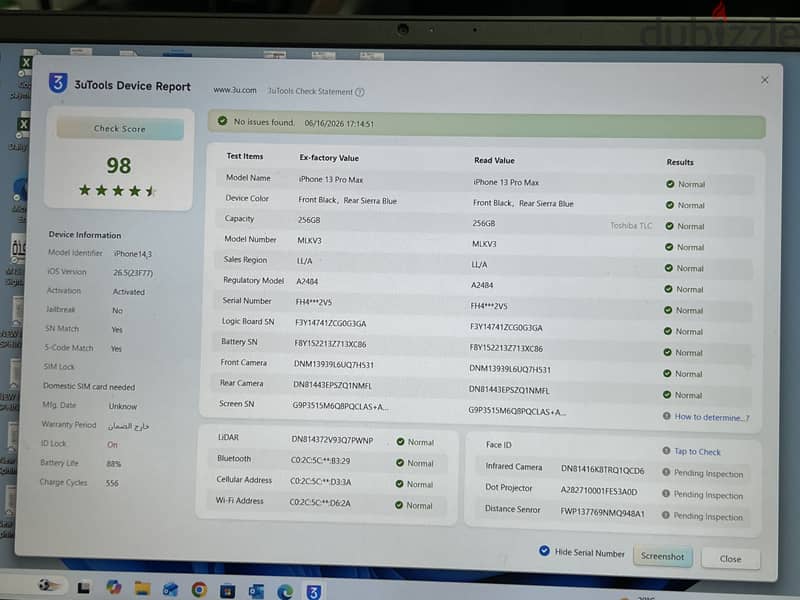Viewport: 800px width, 600px height.
Task: Open Microsoft Edge from the taskbar
Action: point(285,591)
